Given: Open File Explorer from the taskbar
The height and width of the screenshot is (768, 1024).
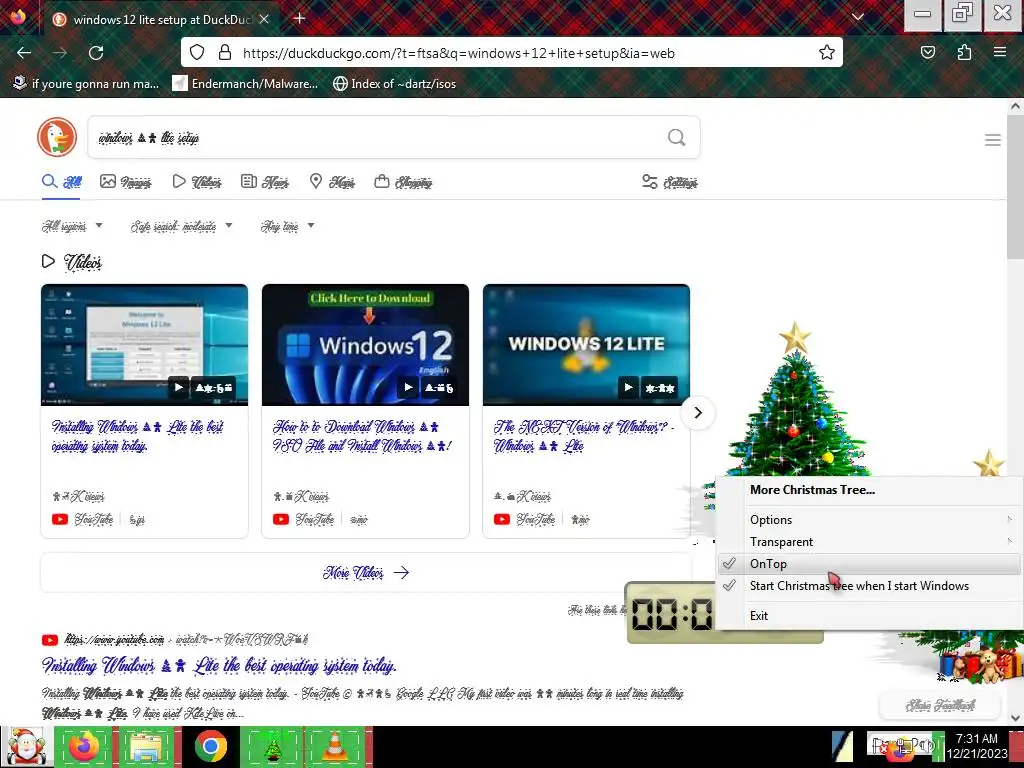Looking at the screenshot, I should [148, 747].
